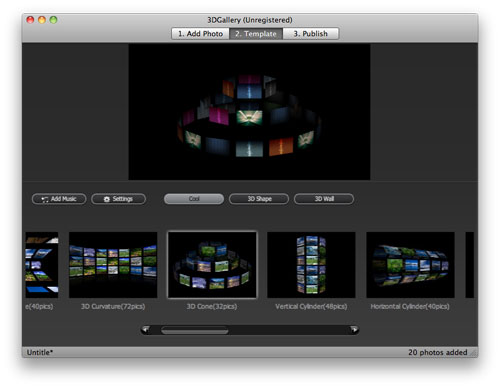The width and height of the screenshot is (500, 388).
Task: Choose the 3D Wall category
Action: [324, 199]
